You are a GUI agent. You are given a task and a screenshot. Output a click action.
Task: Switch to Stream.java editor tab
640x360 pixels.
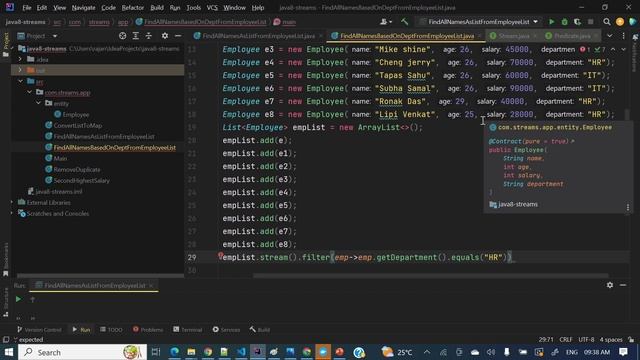pyautogui.click(x=513, y=36)
